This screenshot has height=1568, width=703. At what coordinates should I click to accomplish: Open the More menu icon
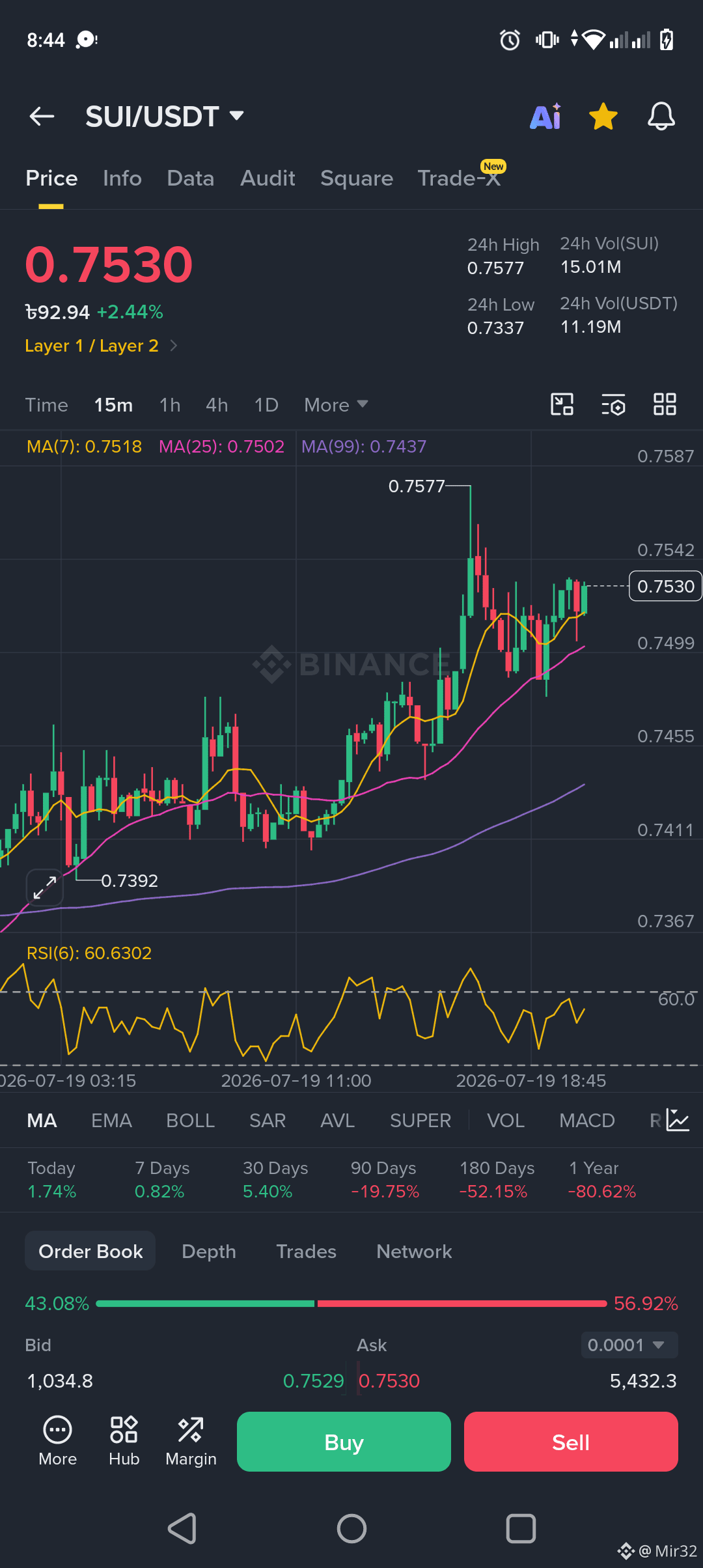[58, 1441]
